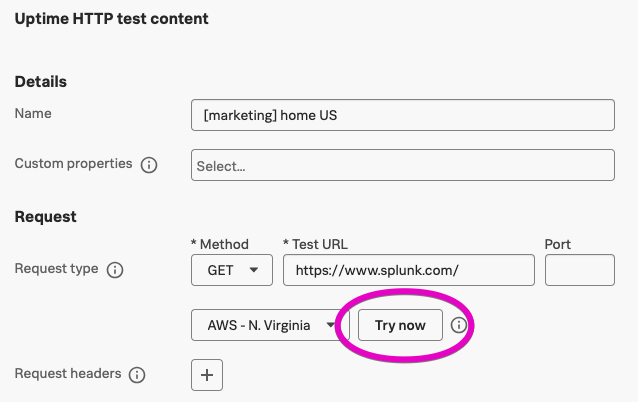The height and width of the screenshot is (402, 638).
Task: Click the "Custom properties" label text
Action: pyautogui.click(x=73, y=163)
